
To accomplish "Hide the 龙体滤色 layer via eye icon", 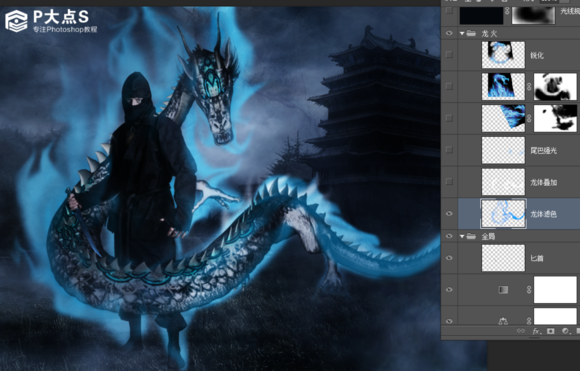I will point(449,213).
